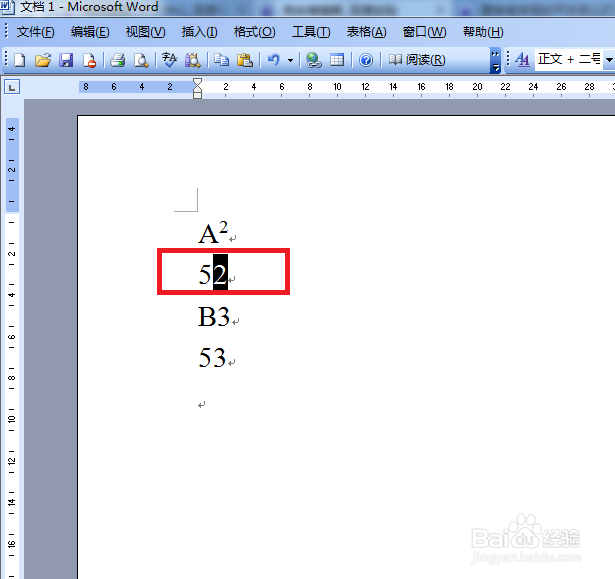Click the menu bar drag handle
Viewport: 615px width, 579px height.
(x=6, y=31)
